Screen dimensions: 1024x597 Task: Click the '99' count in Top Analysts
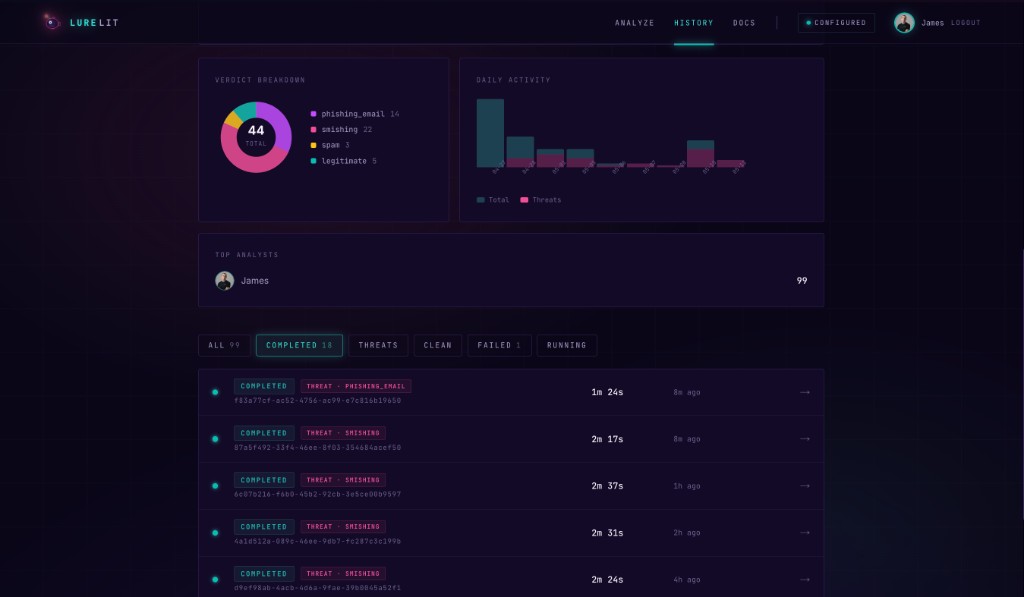click(802, 281)
